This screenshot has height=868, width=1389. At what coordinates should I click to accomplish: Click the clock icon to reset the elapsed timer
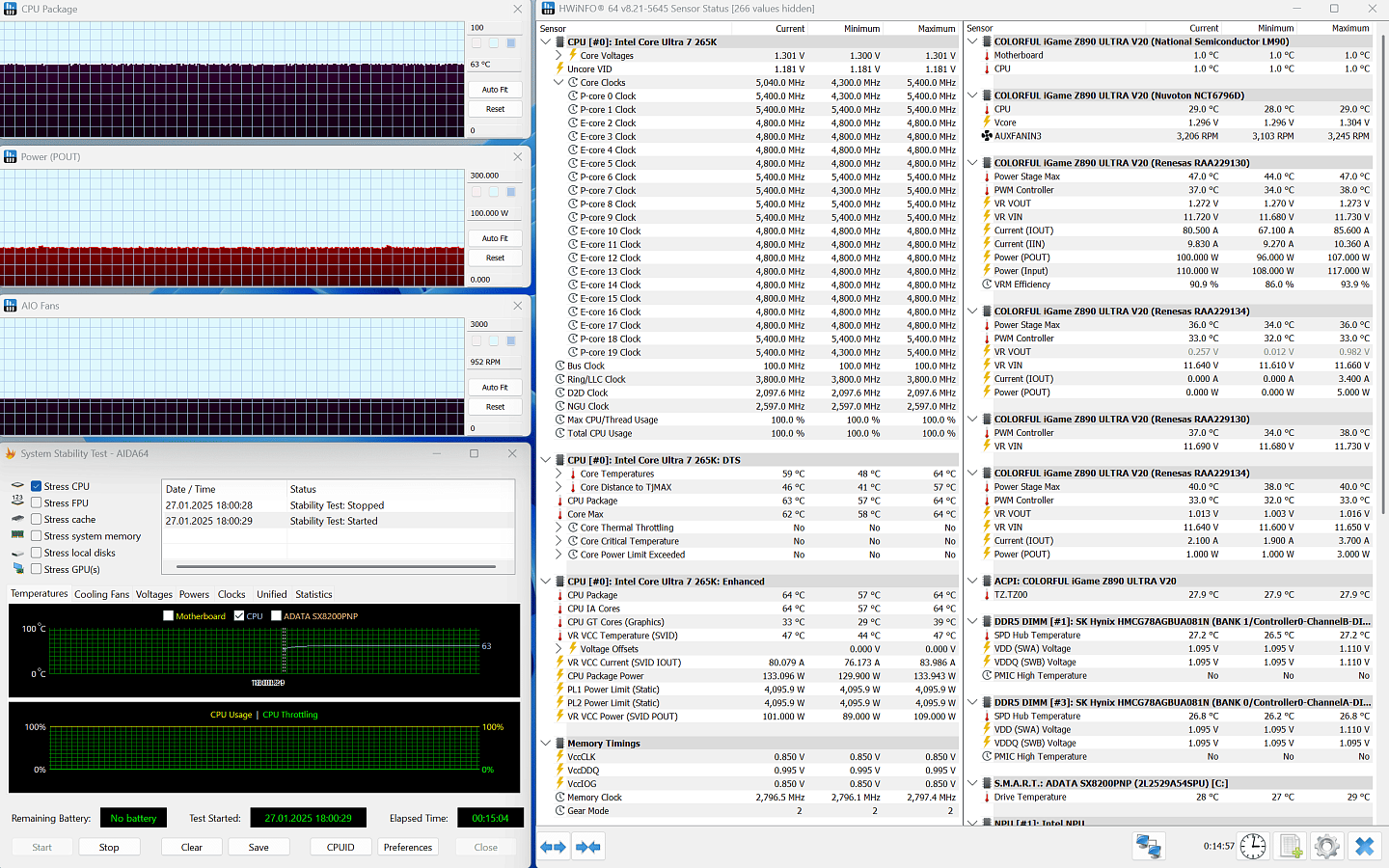tap(1253, 847)
